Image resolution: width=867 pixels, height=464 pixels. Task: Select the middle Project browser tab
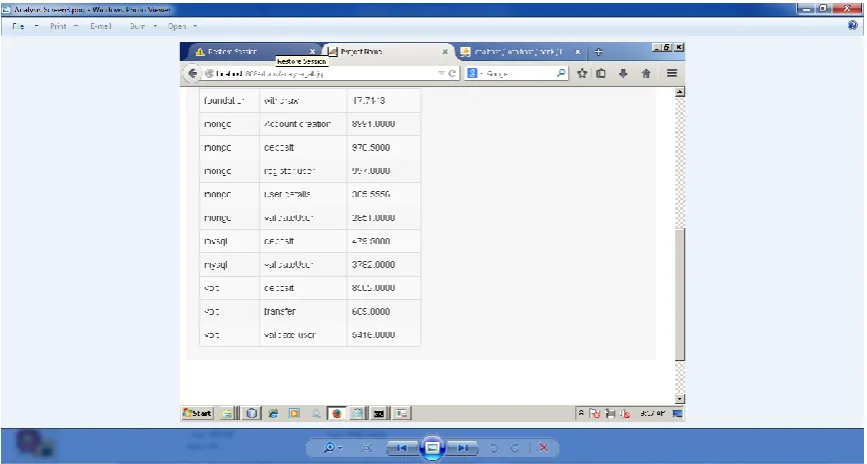pos(387,51)
